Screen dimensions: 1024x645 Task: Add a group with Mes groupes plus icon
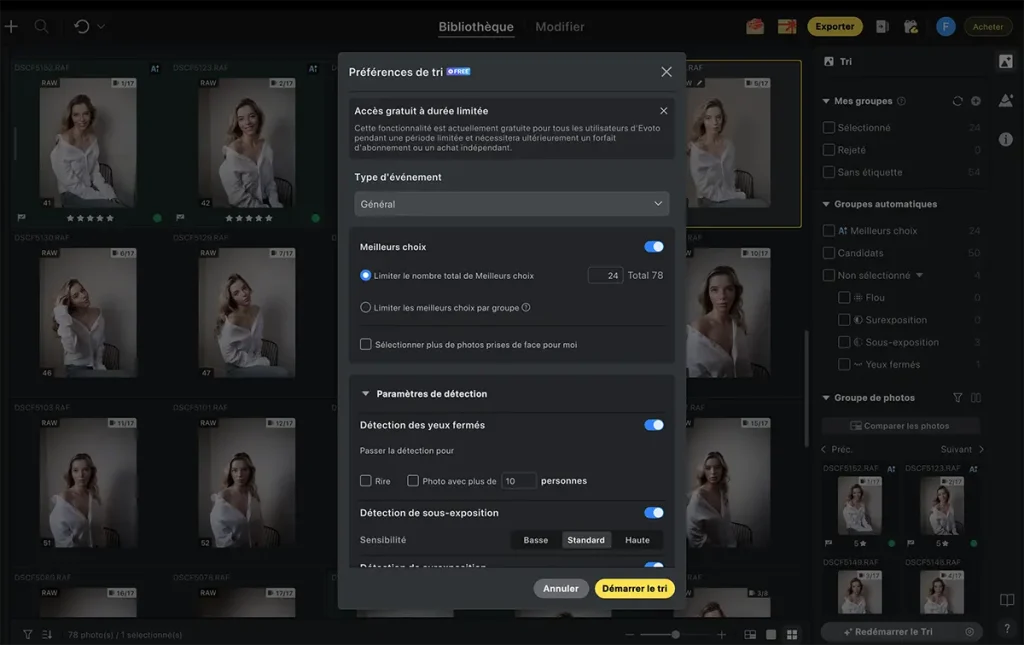pyautogui.click(x=976, y=101)
